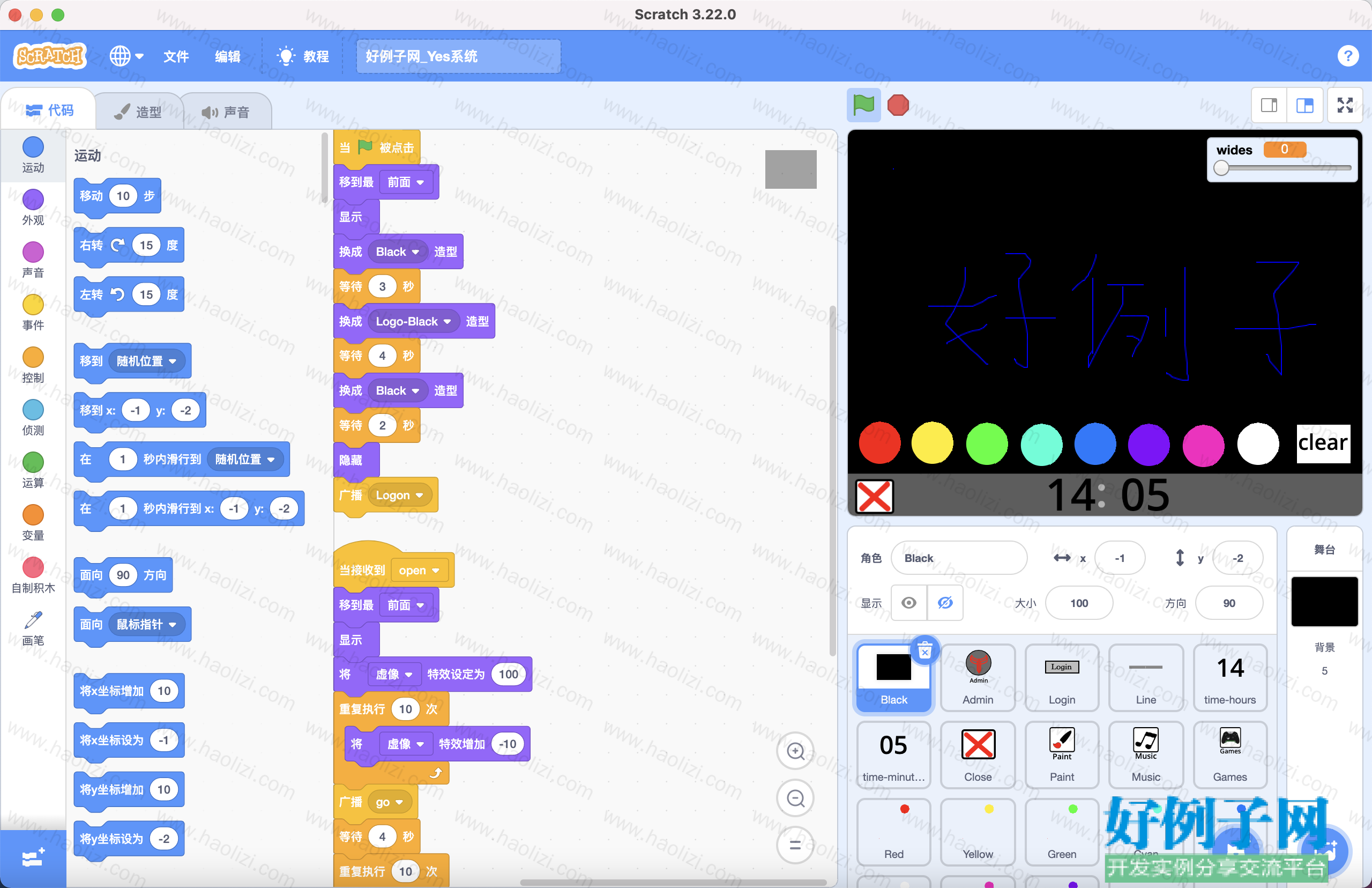This screenshot has width=1372, height=888.
Task: Select the 控制 block category
Action: (x=33, y=365)
